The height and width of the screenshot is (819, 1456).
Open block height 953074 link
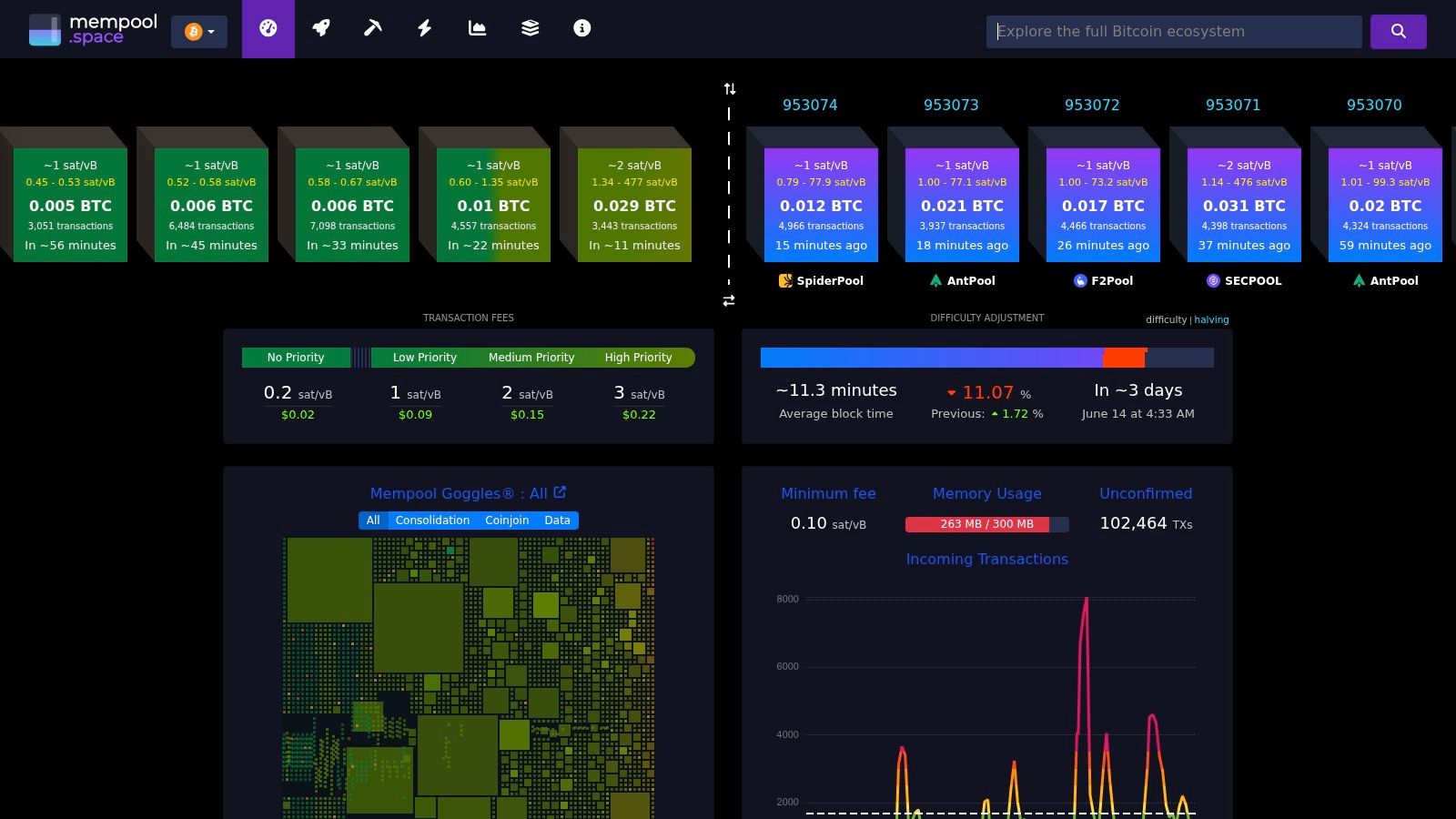click(x=810, y=105)
